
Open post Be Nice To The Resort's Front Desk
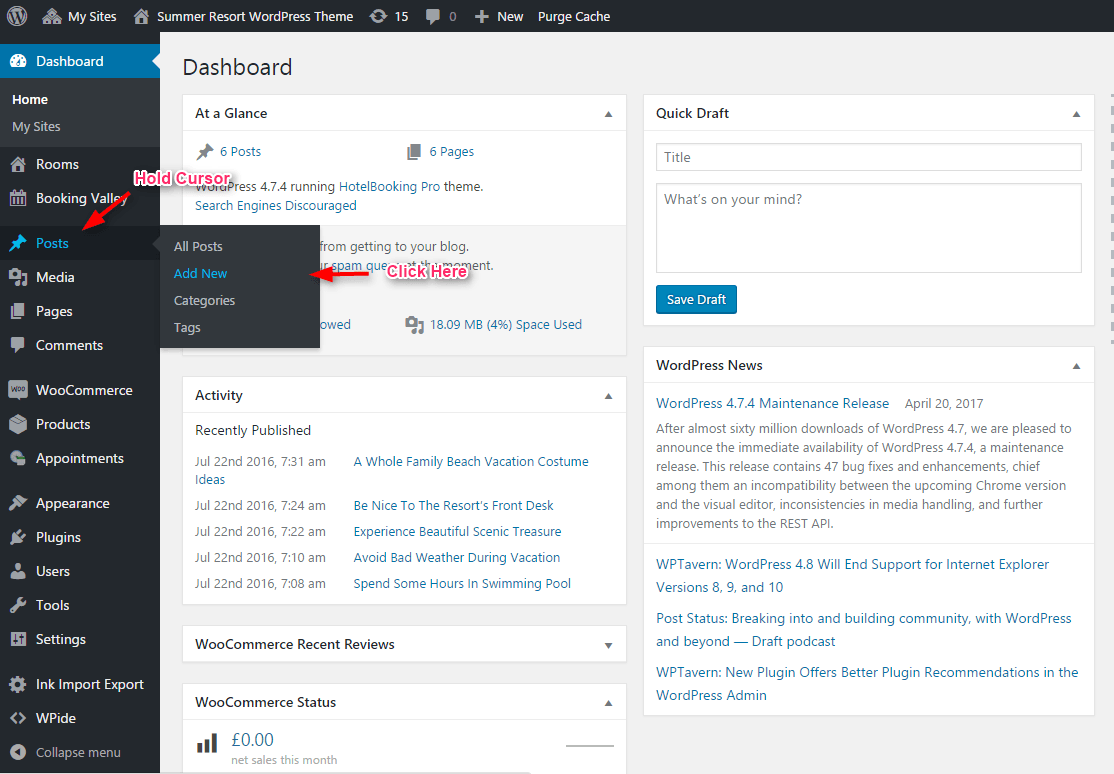(453, 505)
